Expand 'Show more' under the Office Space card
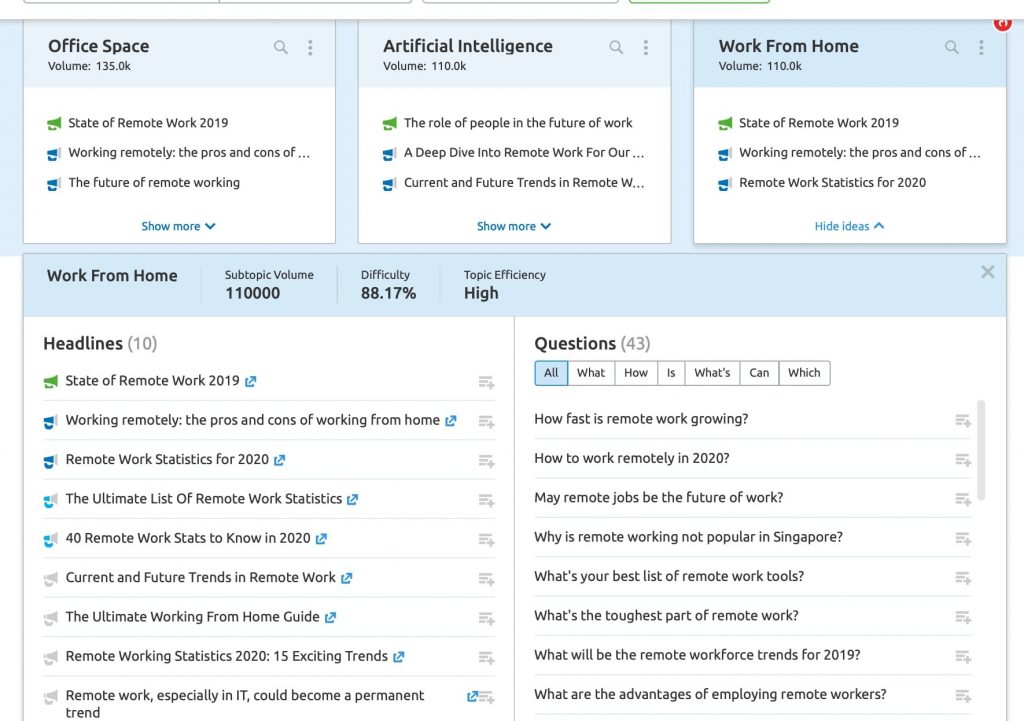Screen dimensions: 1024x721 pyautogui.click(x=179, y=226)
